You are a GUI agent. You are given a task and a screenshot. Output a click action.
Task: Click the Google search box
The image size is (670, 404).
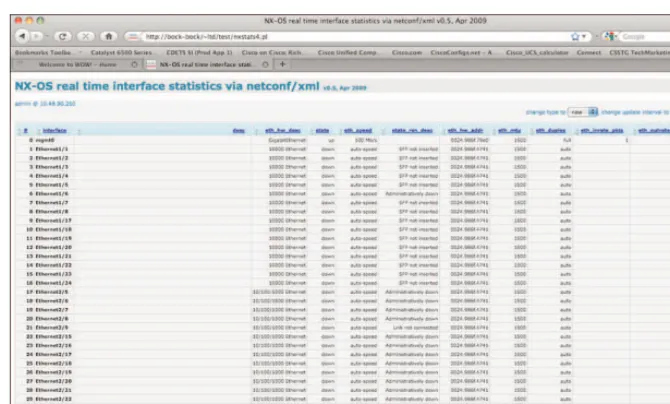click(645, 37)
